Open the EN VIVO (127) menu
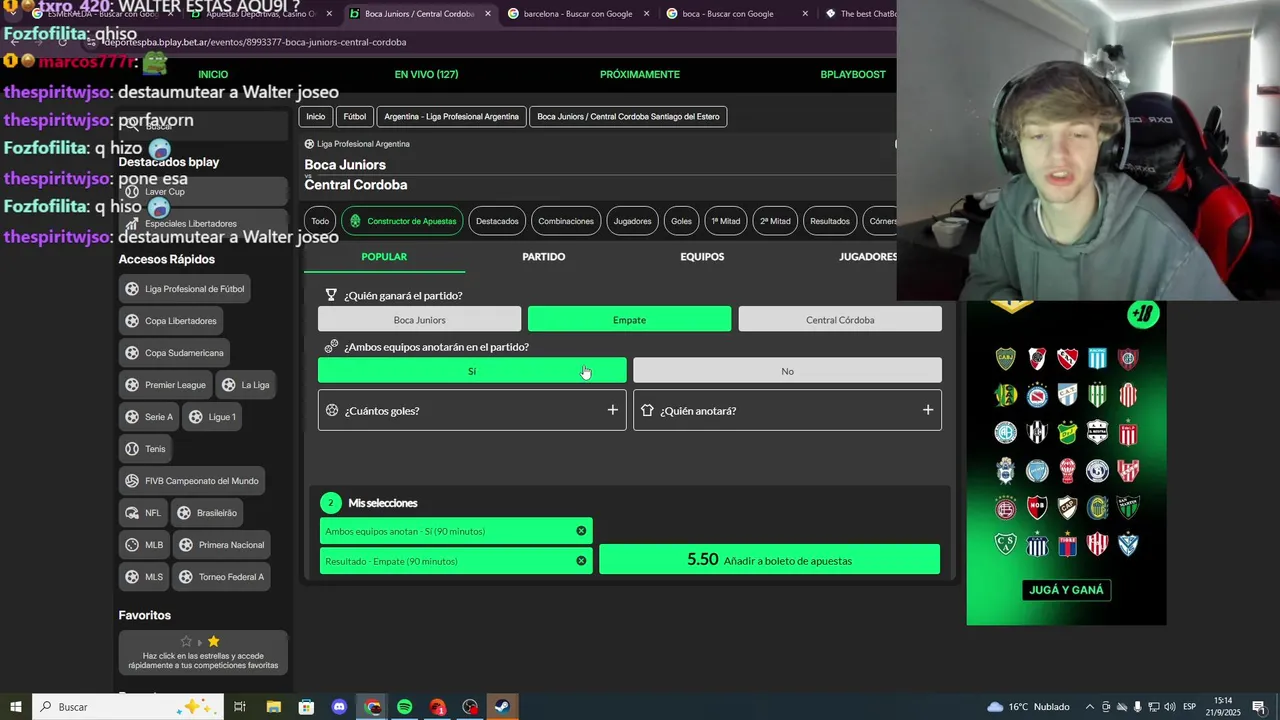This screenshot has height=720, width=1280. [x=426, y=74]
